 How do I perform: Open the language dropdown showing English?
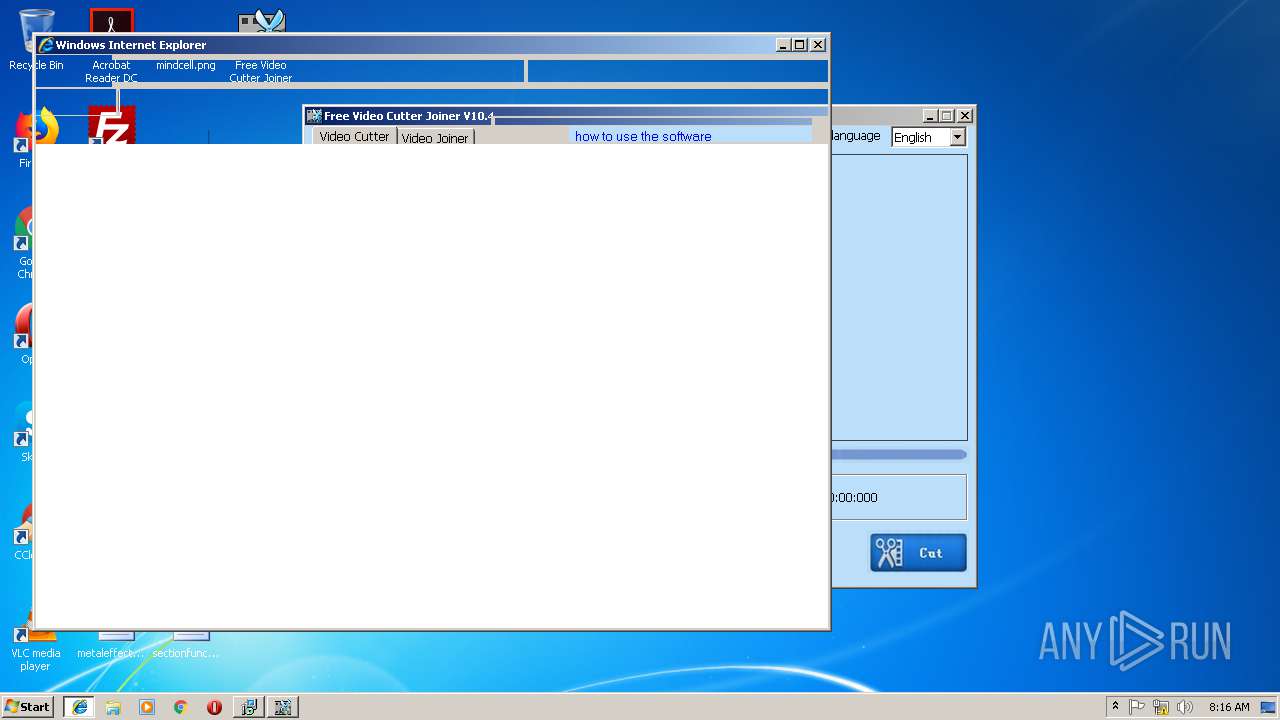(929, 137)
